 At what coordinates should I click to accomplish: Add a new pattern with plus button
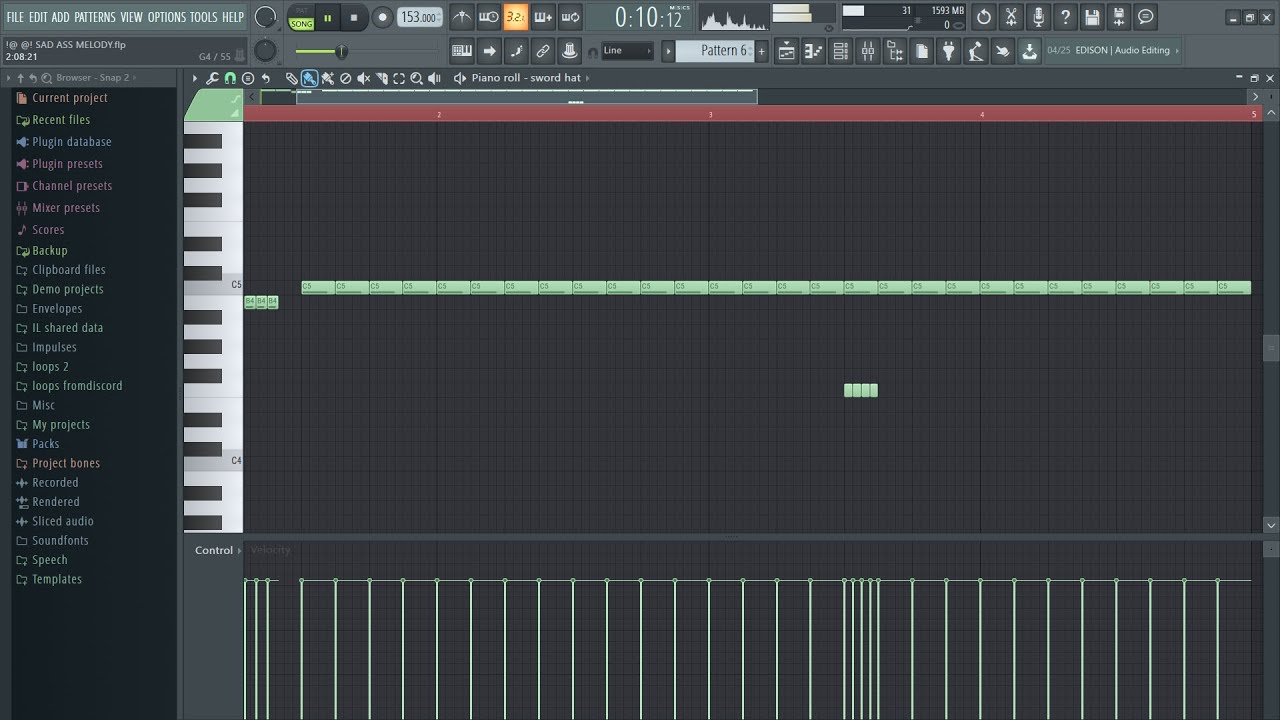click(761, 51)
